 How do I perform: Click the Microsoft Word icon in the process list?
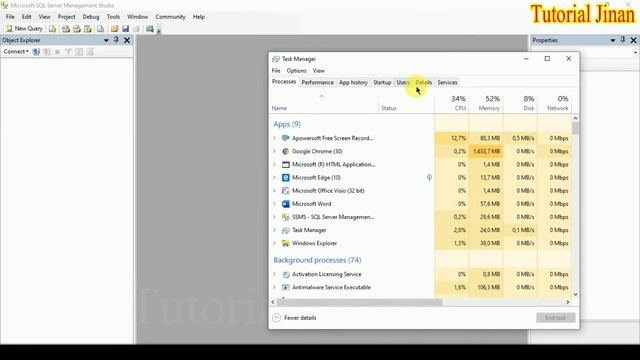coord(286,204)
